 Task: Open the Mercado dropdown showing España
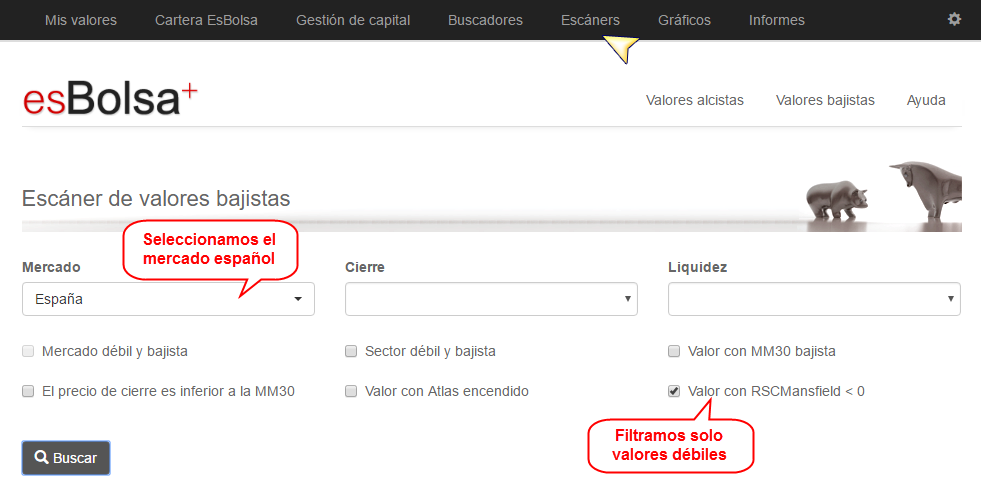coord(168,299)
